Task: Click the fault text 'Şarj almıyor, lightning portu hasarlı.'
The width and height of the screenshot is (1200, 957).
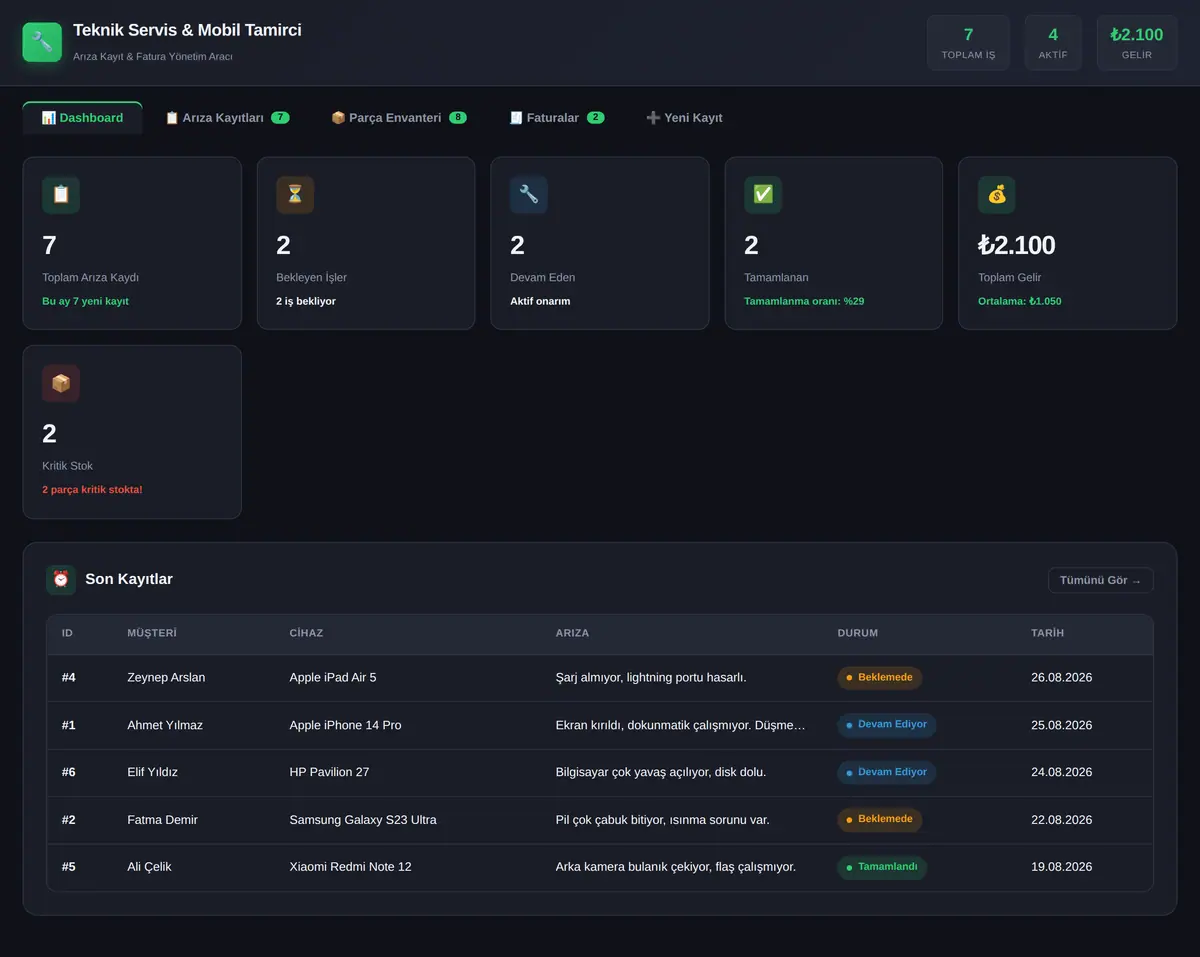Action: click(x=651, y=678)
